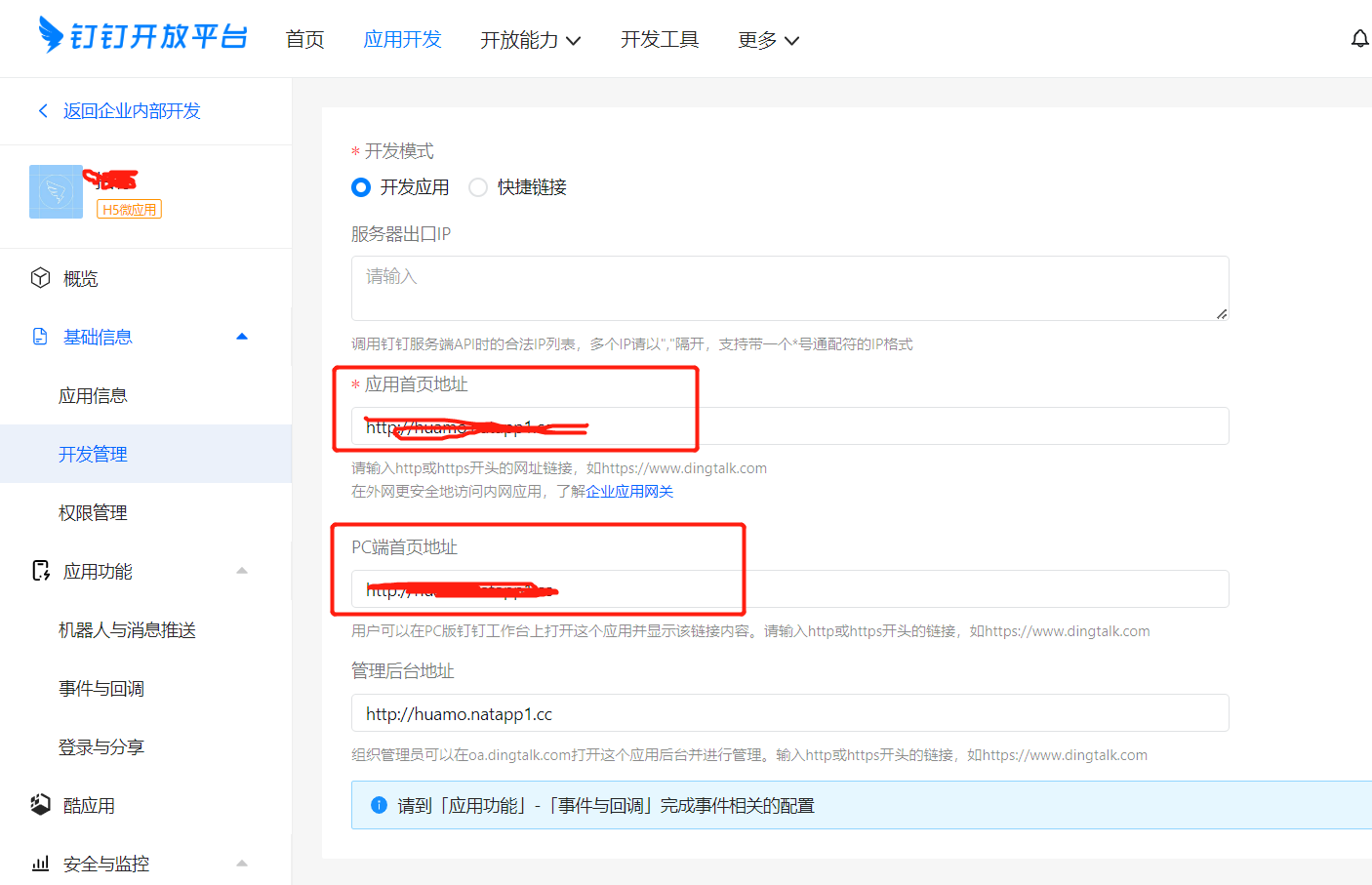Click the back arrow icon beside 返回企业内部开发
This screenshot has width=1372, height=885.
43,110
